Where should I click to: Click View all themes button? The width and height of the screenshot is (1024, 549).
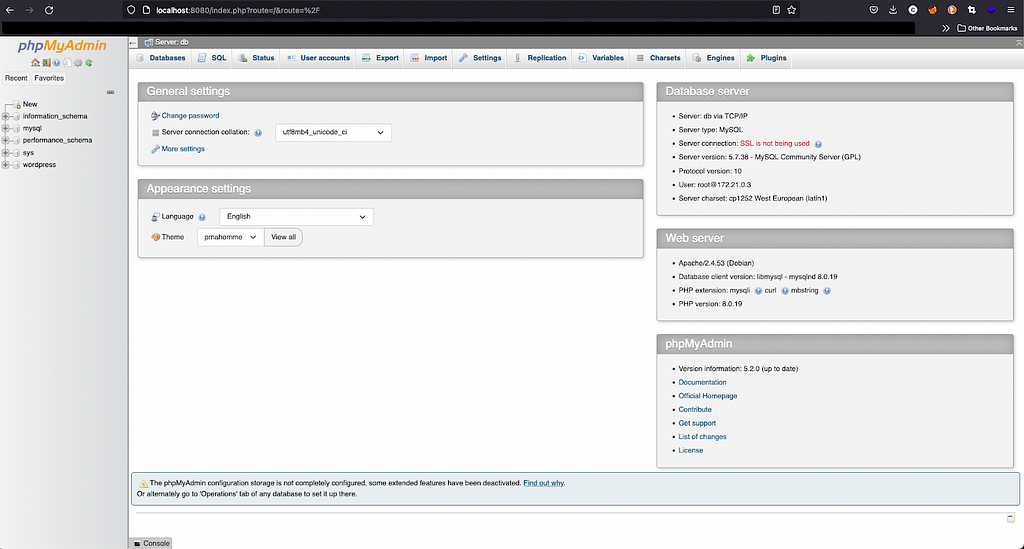[x=283, y=237]
